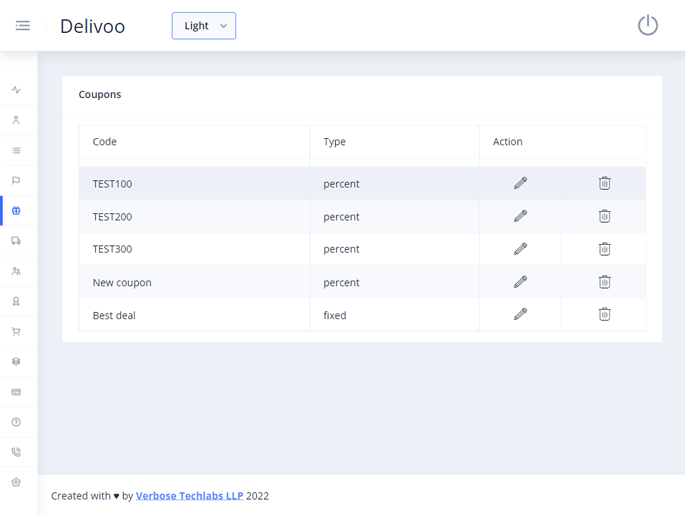The image size is (685, 514).
Task: Delete the TEST300 coupon
Action: click(604, 249)
